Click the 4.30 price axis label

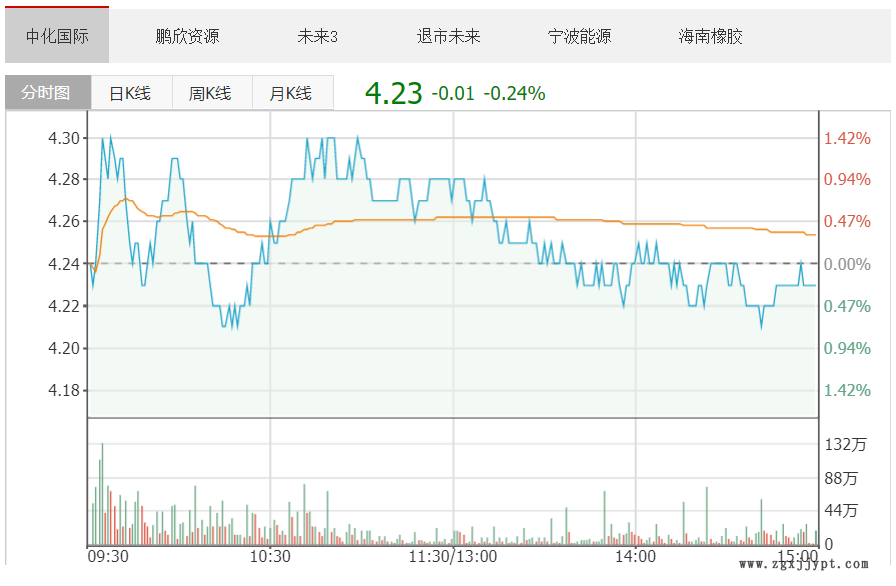point(64,138)
